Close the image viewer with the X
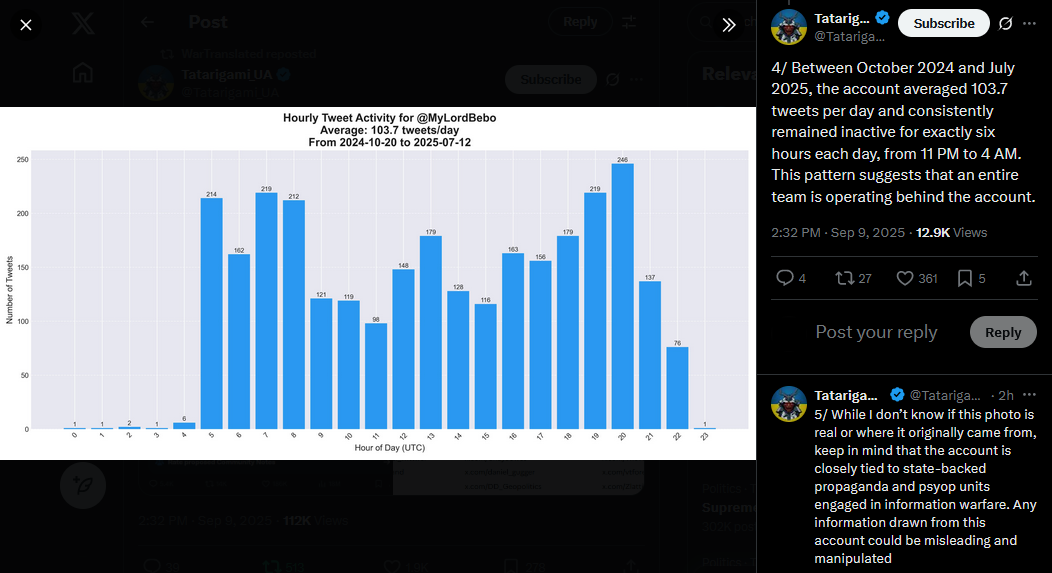The width and height of the screenshot is (1052, 573). (25, 25)
